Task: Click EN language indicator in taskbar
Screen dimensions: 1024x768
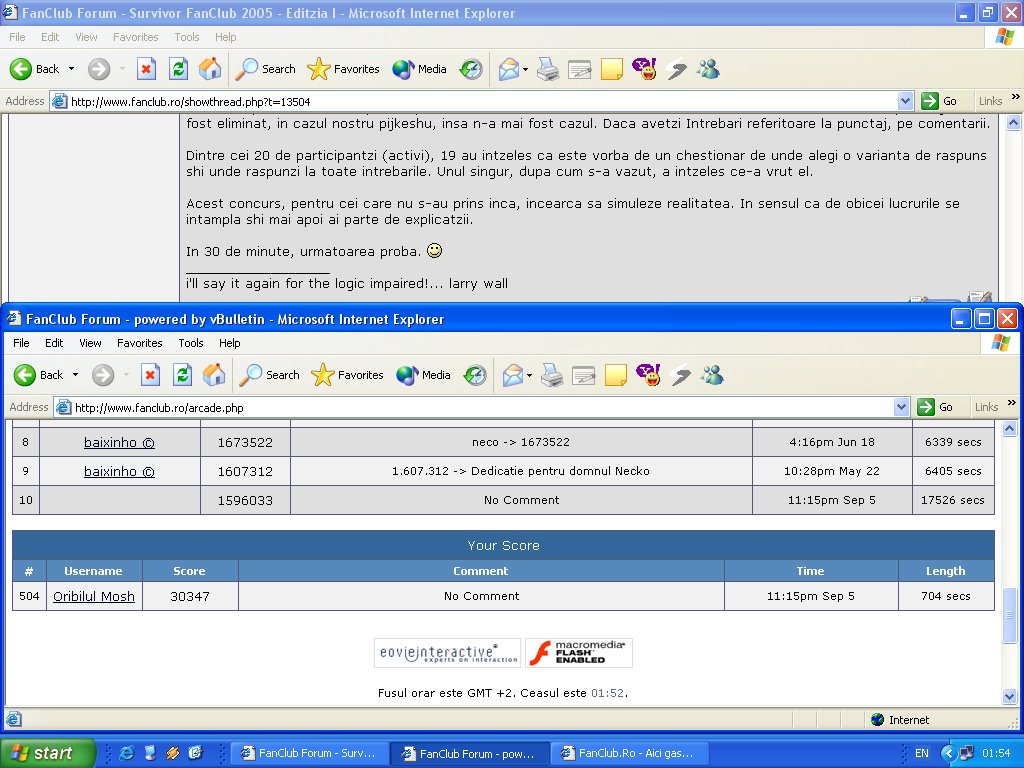Action: tap(921, 753)
